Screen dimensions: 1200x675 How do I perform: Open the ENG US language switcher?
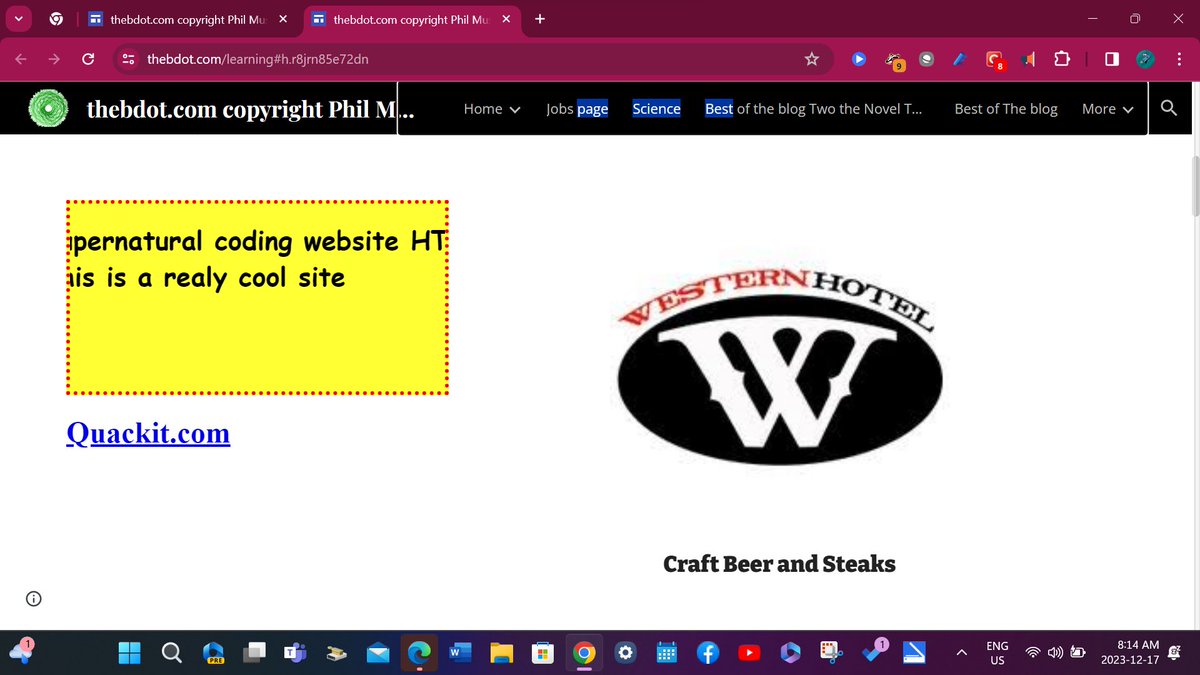(x=997, y=653)
